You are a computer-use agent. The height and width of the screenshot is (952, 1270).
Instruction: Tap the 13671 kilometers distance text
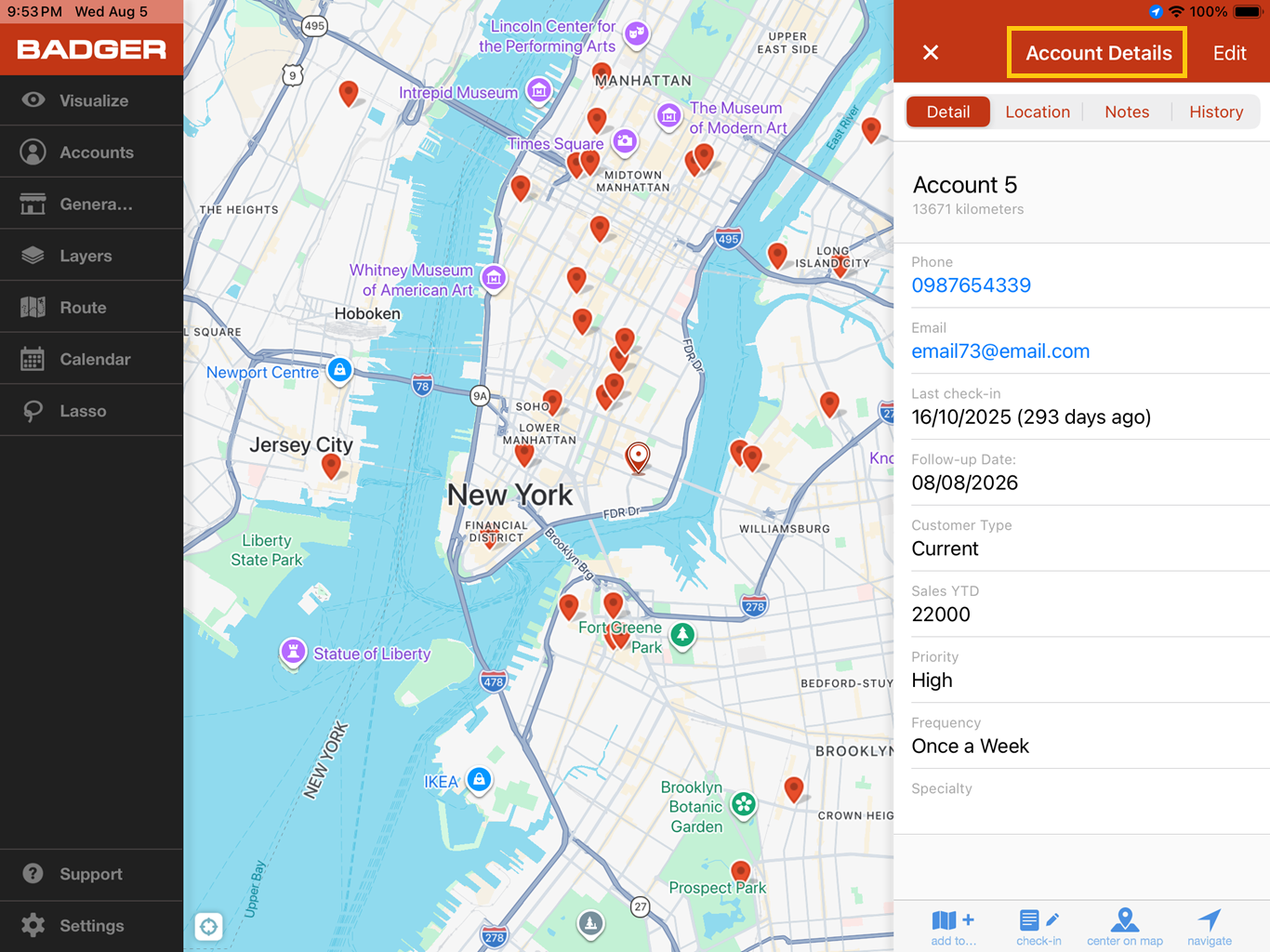[x=968, y=209]
